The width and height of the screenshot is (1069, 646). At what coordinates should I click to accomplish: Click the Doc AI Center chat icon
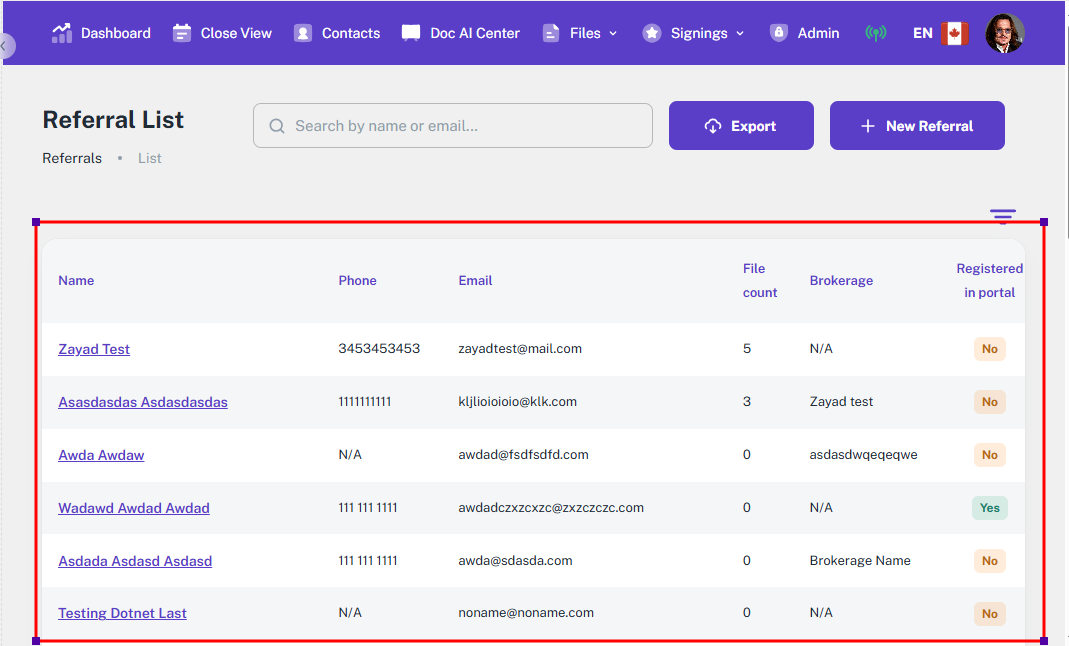pos(411,33)
